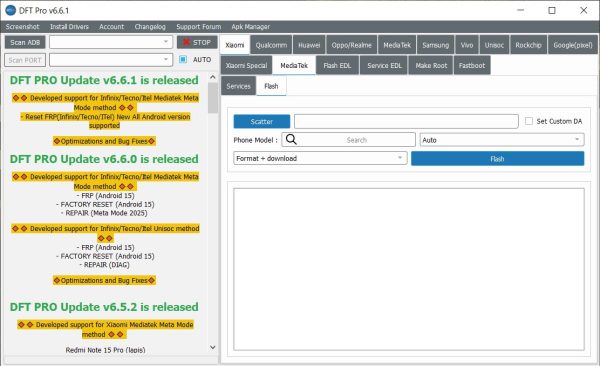The width and height of the screenshot is (600, 366).
Task: Click the empty log output area
Action: pyautogui.click(x=409, y=269)
